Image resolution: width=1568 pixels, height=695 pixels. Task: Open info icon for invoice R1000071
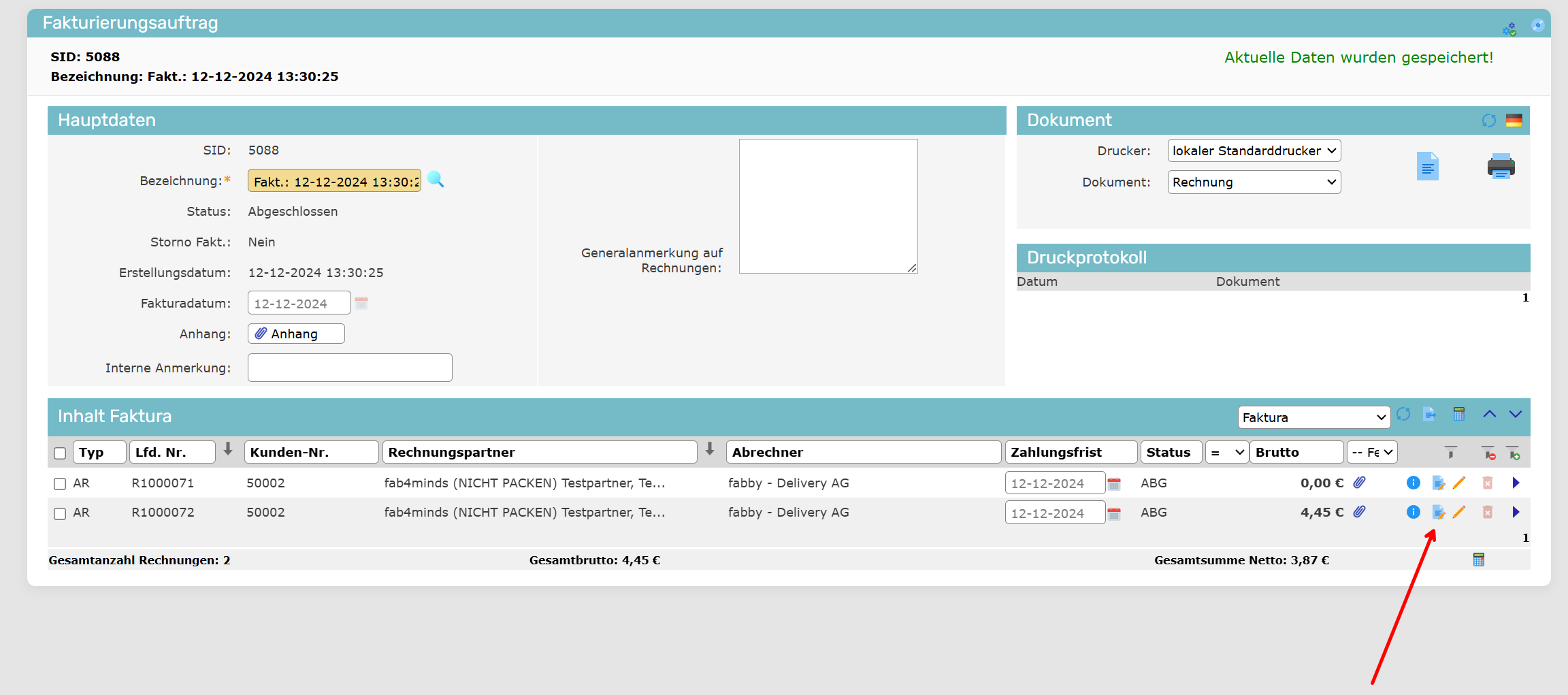tap(1413, 483)
